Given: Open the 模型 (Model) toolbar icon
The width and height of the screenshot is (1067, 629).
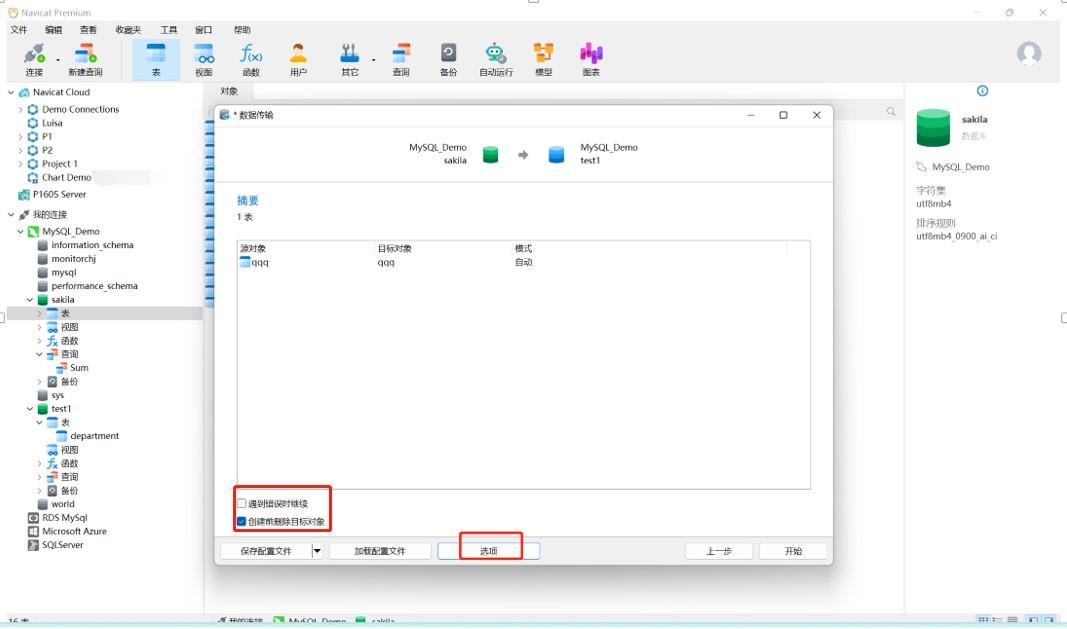Looking at the screenshot, I should [x=543, y=58].
